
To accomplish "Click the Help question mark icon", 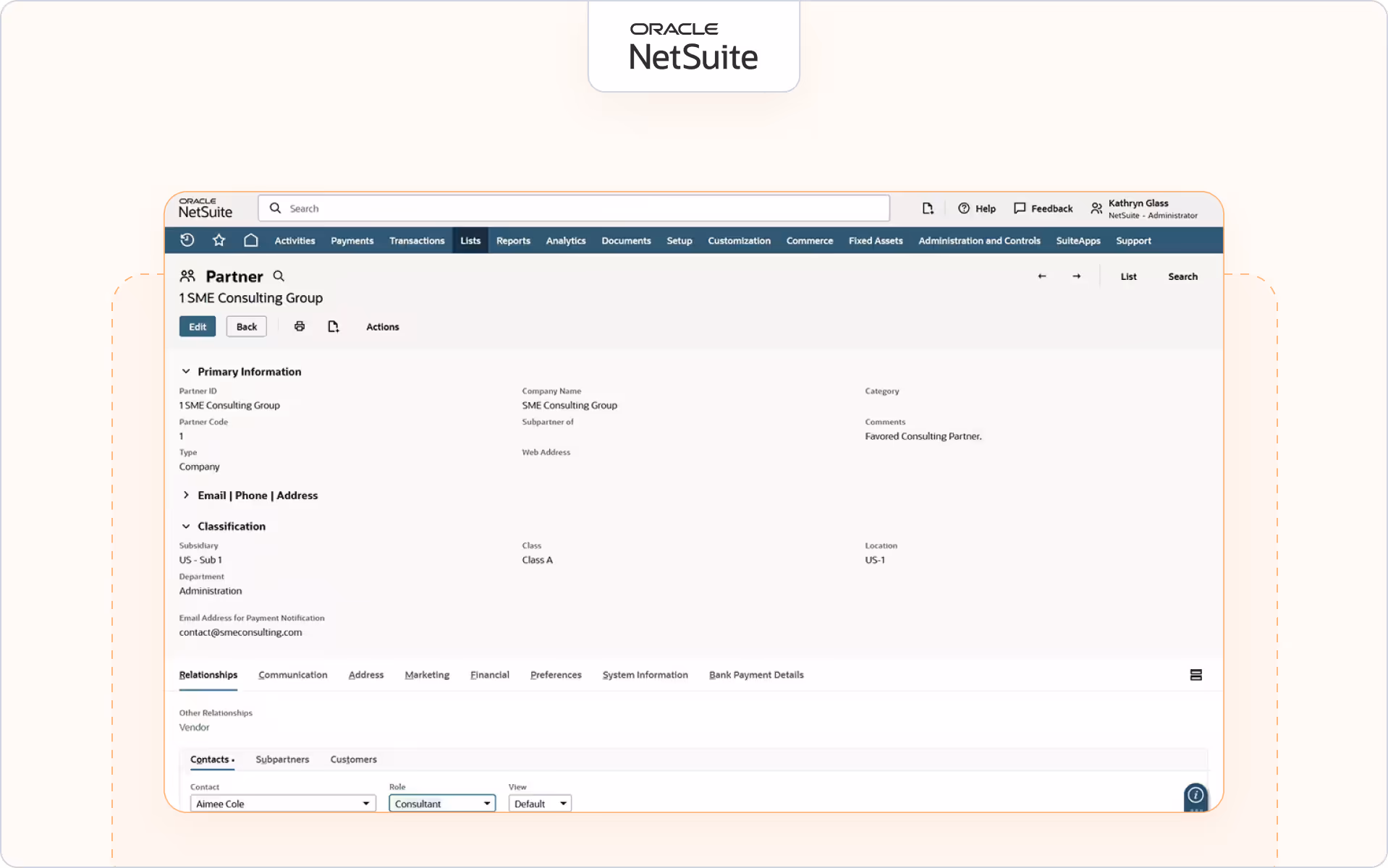I will pos(964,208).
